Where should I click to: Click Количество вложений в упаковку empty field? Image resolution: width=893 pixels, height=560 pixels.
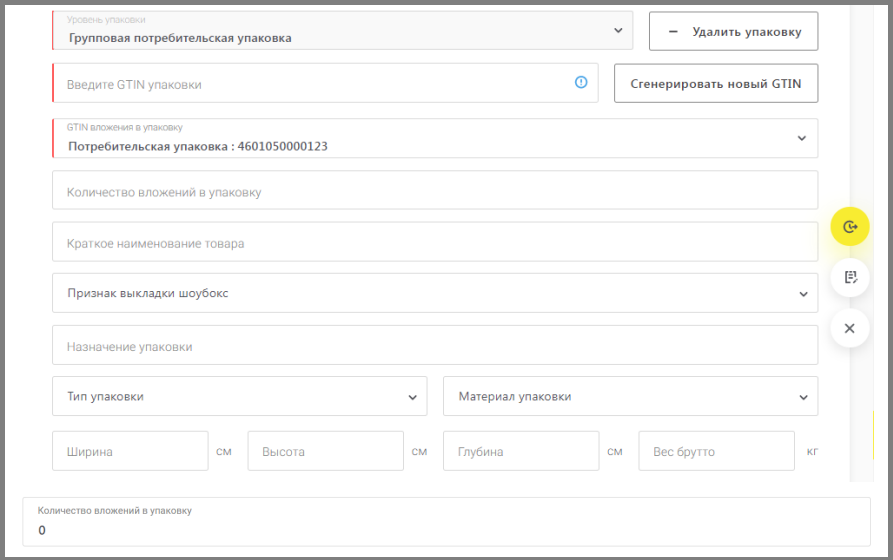[x=435, y=190]
